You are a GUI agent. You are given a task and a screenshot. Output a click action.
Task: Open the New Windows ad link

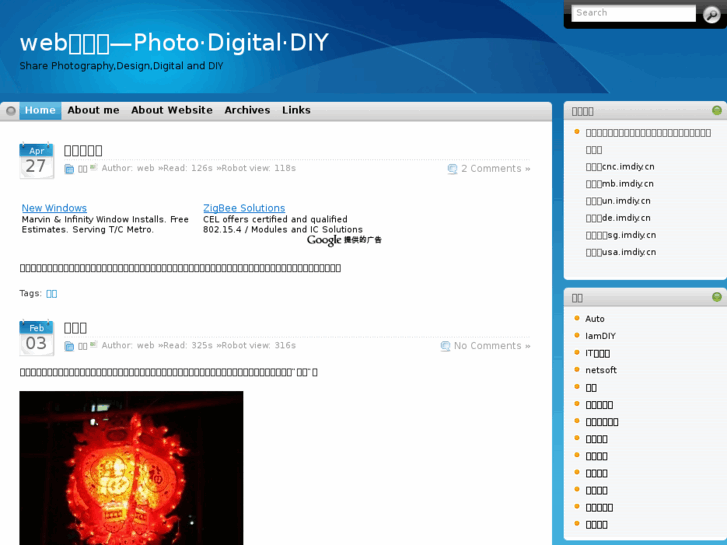coord(54,208)
